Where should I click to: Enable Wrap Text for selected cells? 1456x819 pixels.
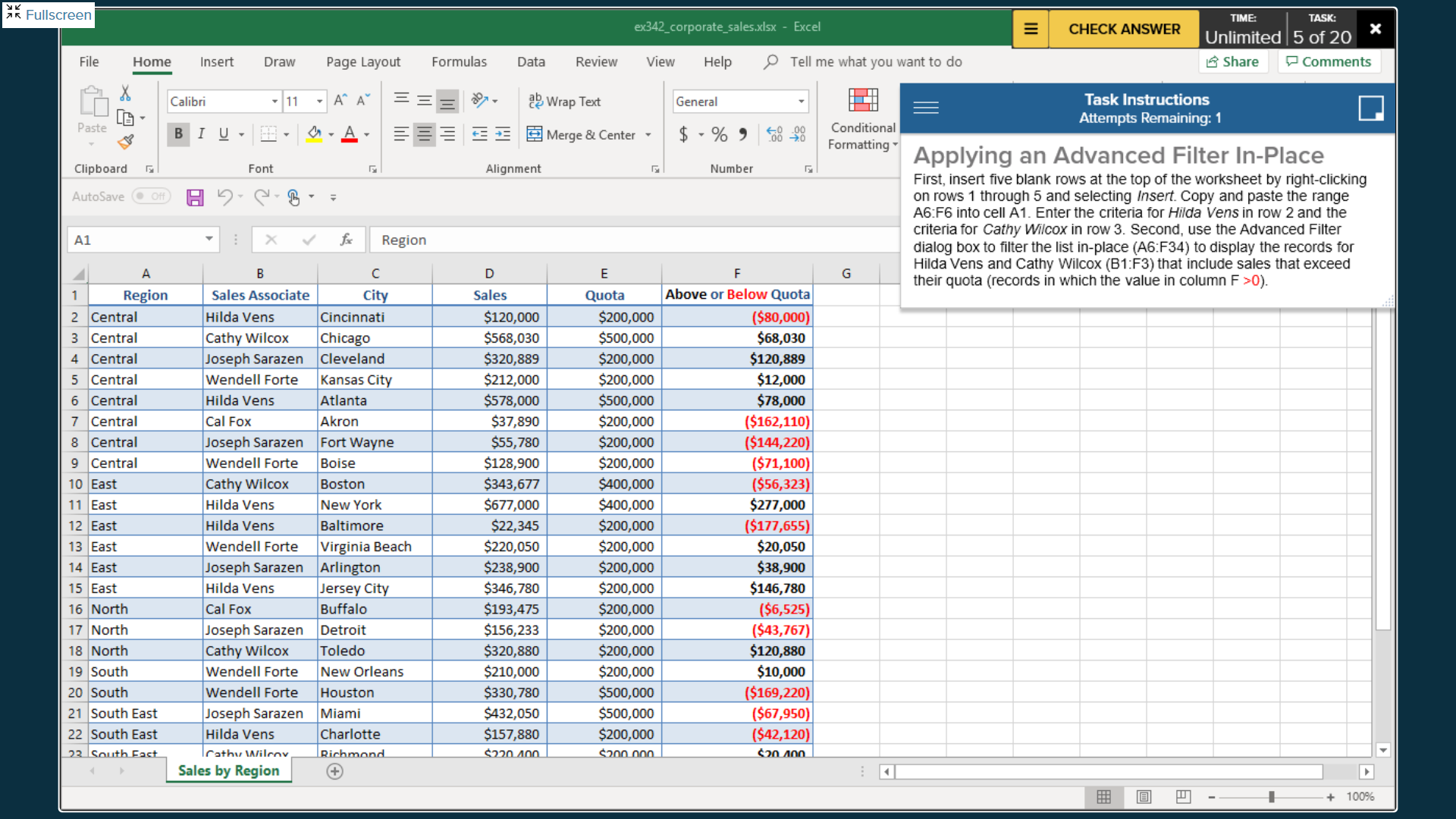pyautogui.click(x=564, y=101)
